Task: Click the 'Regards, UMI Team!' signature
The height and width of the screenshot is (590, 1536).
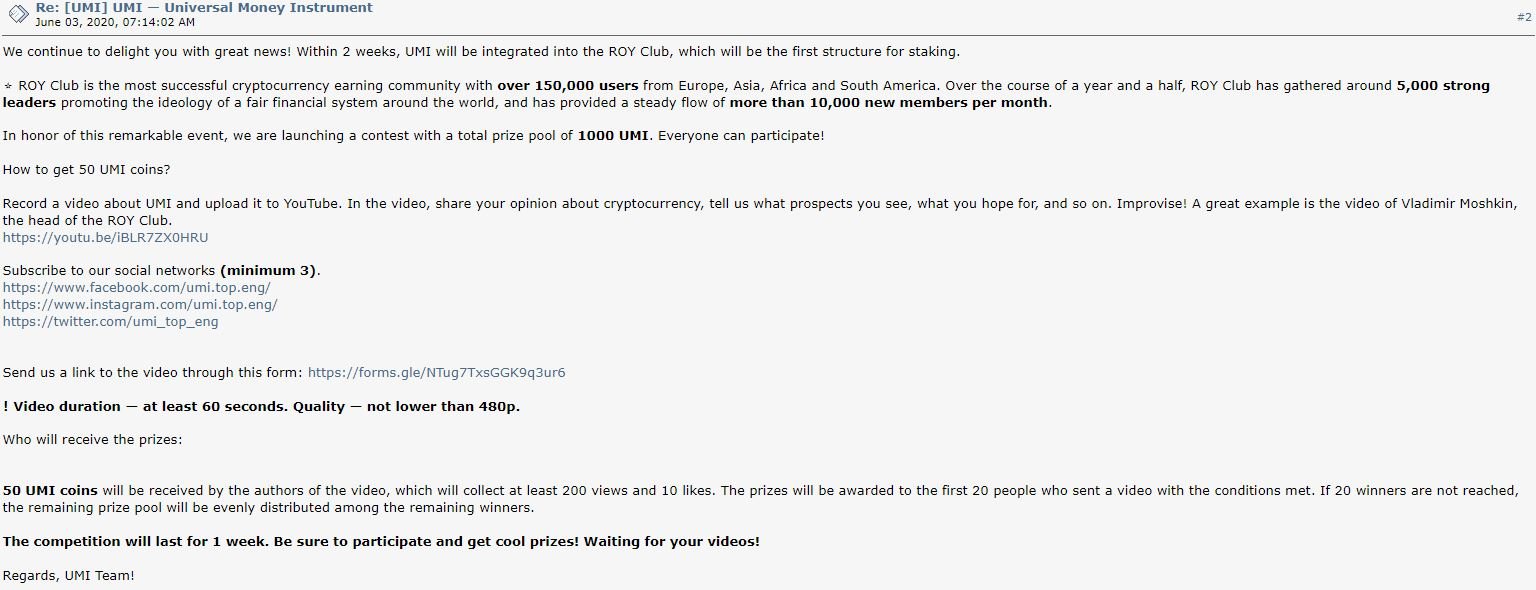Action: pos(68,576)
